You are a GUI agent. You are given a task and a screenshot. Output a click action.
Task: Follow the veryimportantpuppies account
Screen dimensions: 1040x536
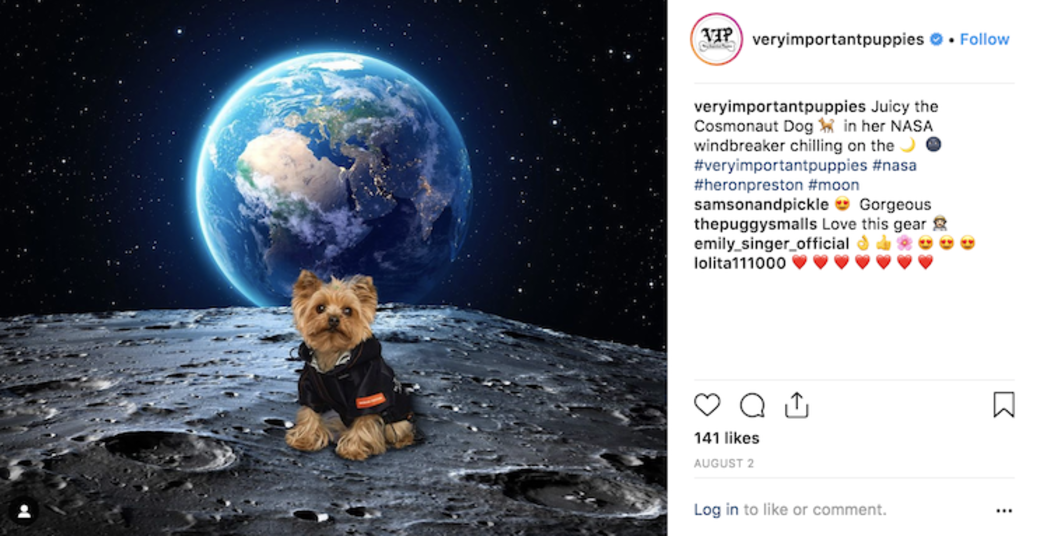984,39
